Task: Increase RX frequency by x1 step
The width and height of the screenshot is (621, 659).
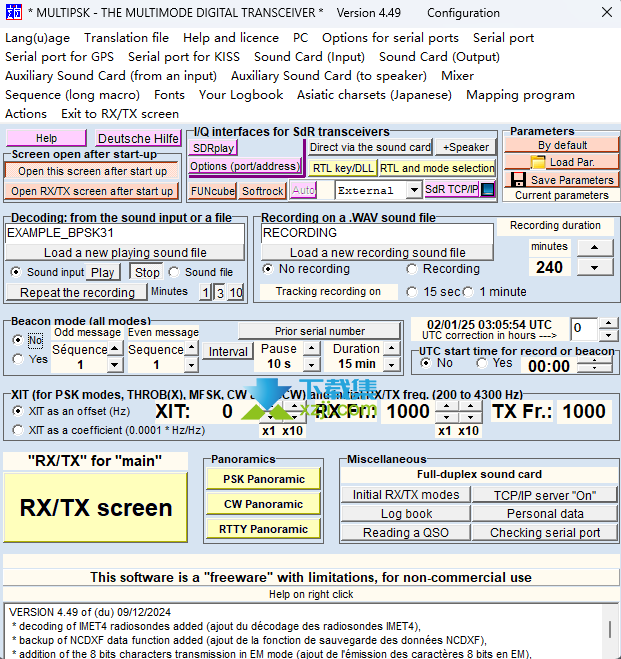Action: pos(446,406)
